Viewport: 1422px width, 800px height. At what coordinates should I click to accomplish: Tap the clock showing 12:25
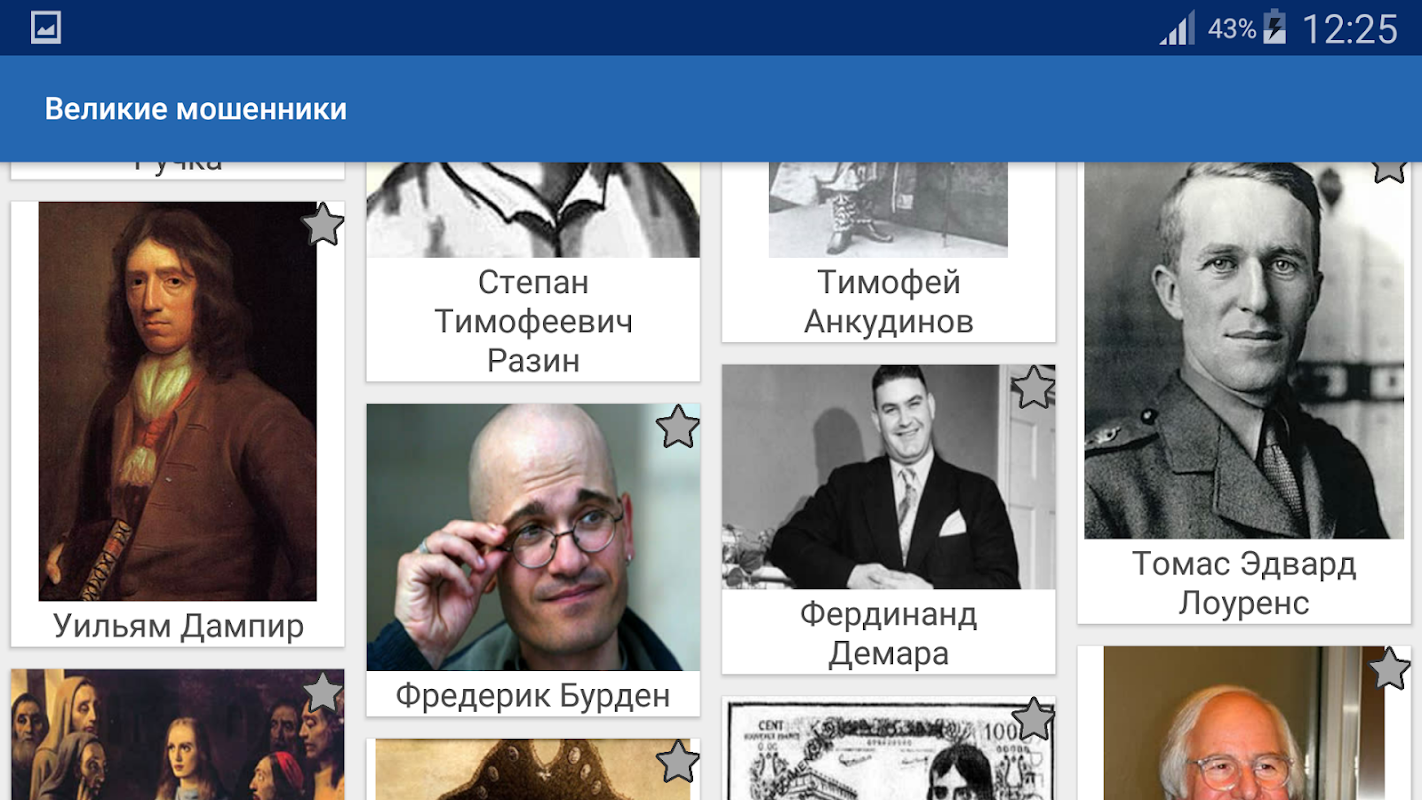[1350, 28]
